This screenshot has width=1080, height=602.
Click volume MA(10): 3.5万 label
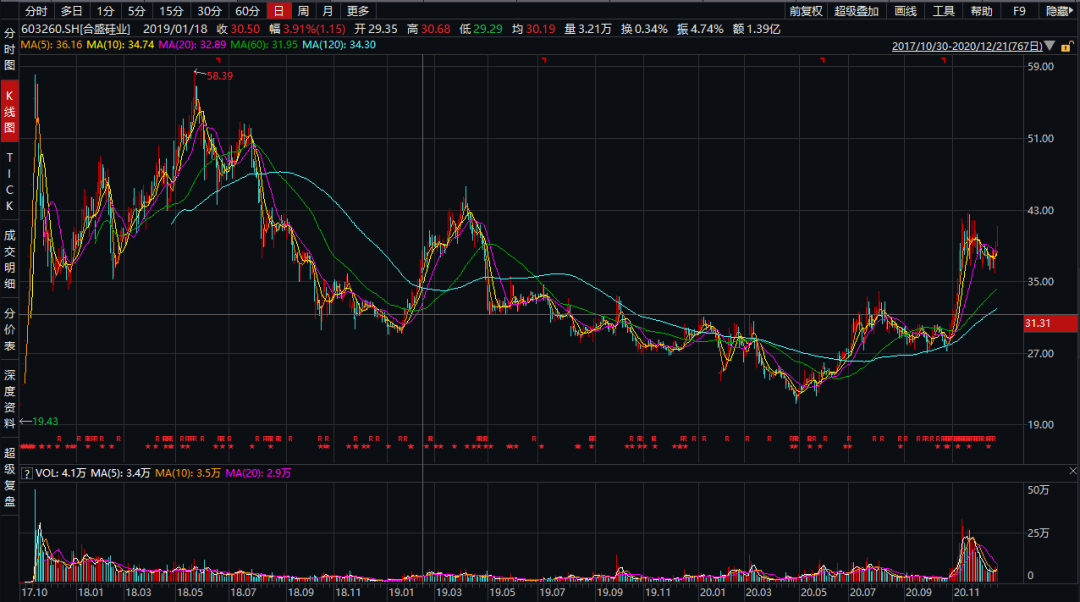tap(188, 473)
